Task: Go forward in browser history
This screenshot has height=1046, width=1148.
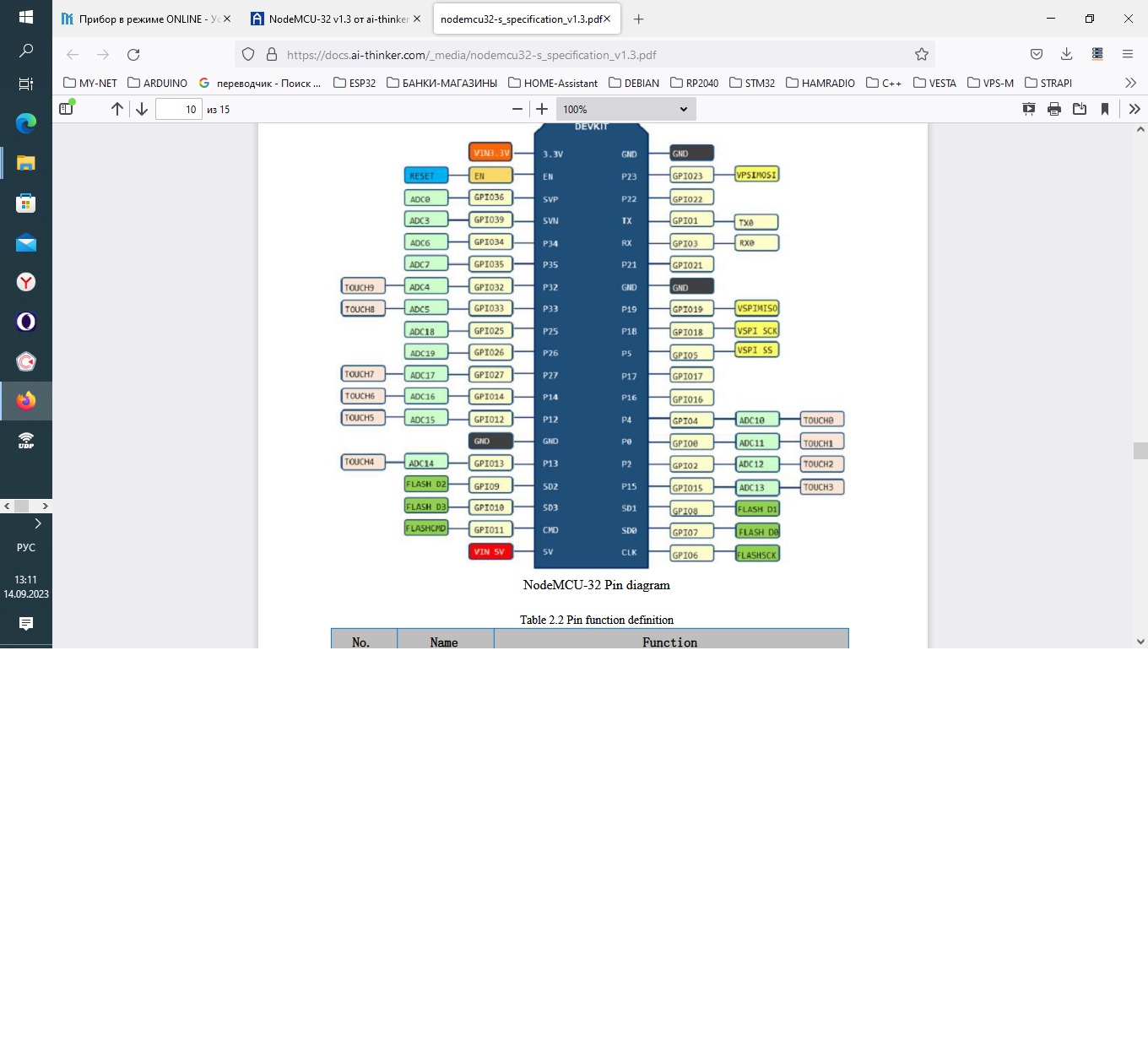Action: (x=103, y=54)
